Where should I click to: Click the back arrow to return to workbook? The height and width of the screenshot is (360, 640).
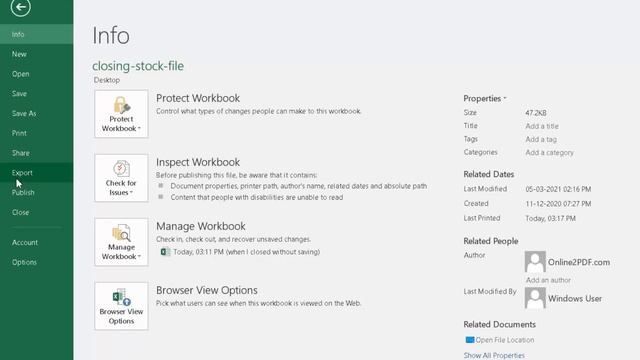(20, 7)
